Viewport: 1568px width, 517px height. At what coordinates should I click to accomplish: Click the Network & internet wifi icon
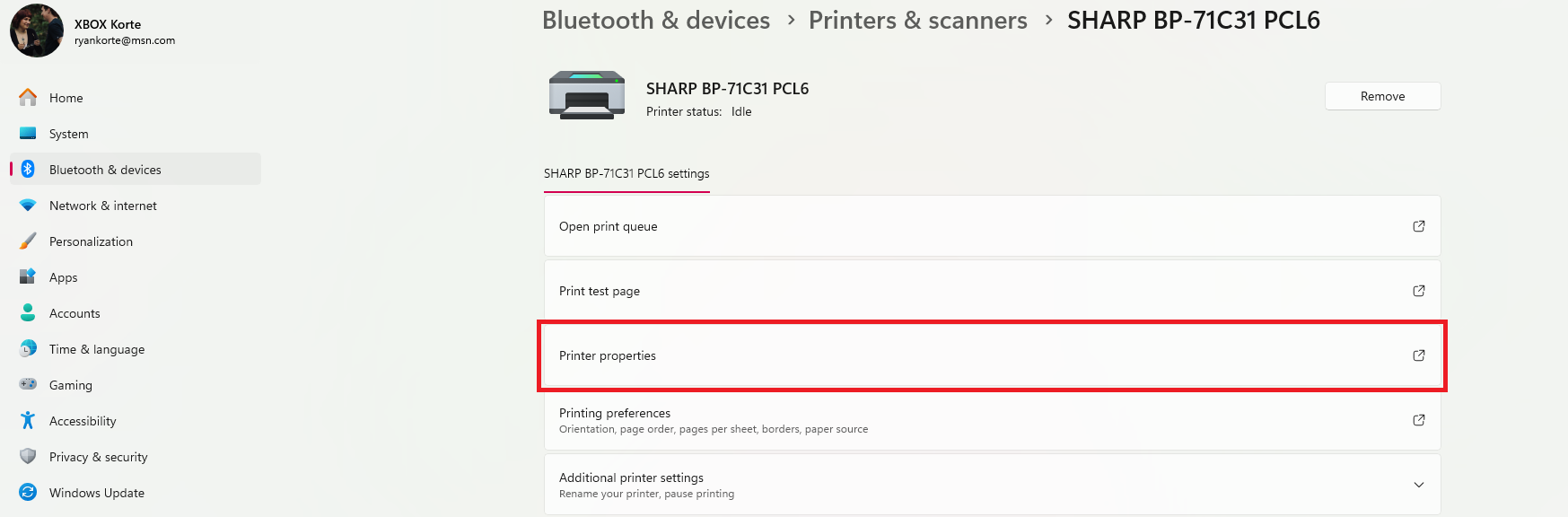pos(28,206)
